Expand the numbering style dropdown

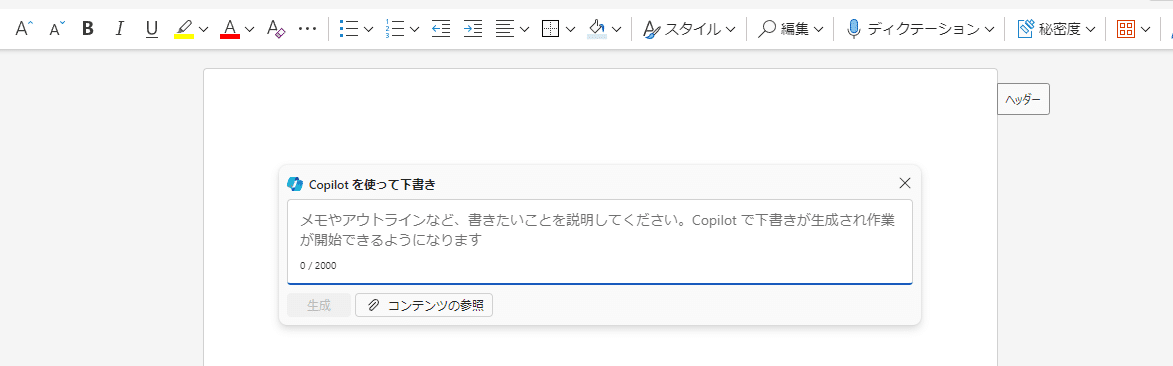click(x=414, y=29)
